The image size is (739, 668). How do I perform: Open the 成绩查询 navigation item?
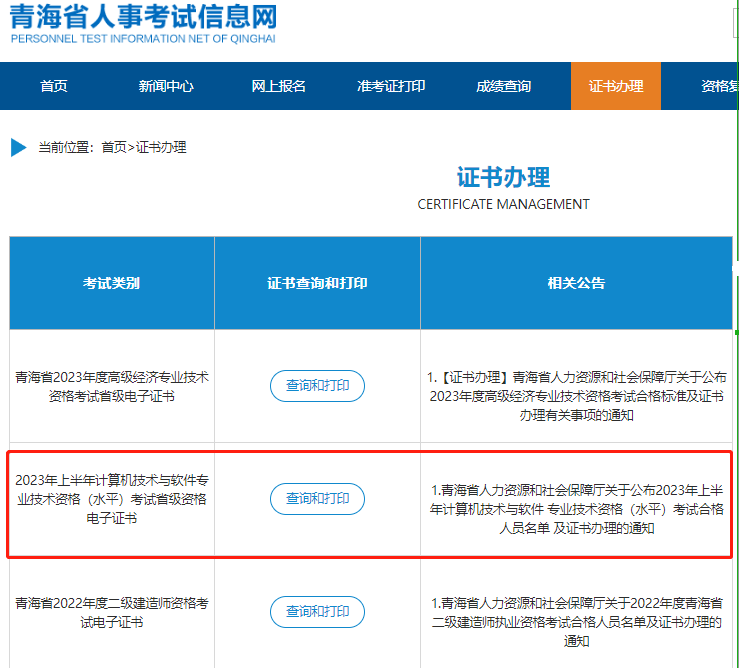[504, 86]
